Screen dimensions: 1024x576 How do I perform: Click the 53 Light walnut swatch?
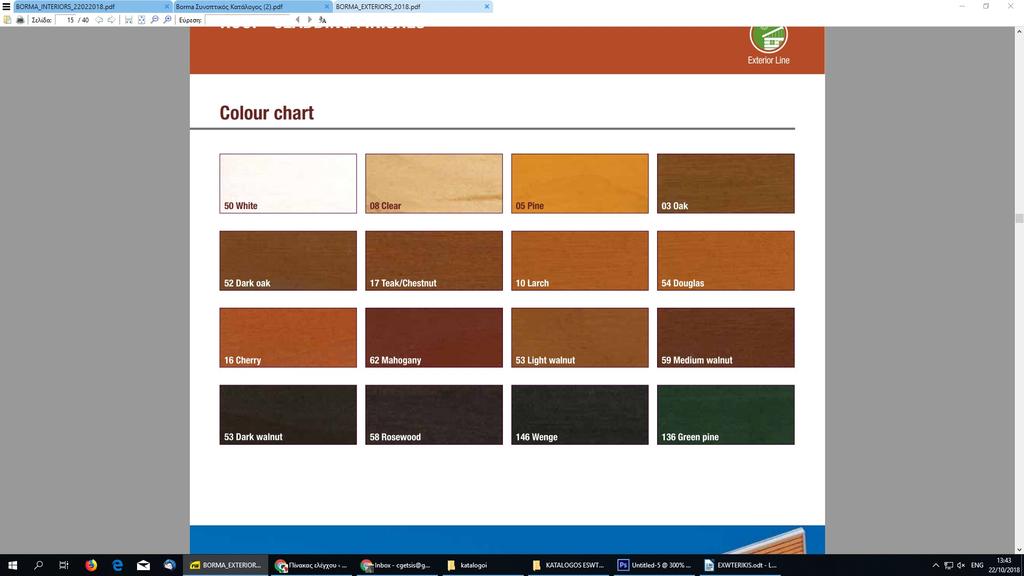click(580, 338)
